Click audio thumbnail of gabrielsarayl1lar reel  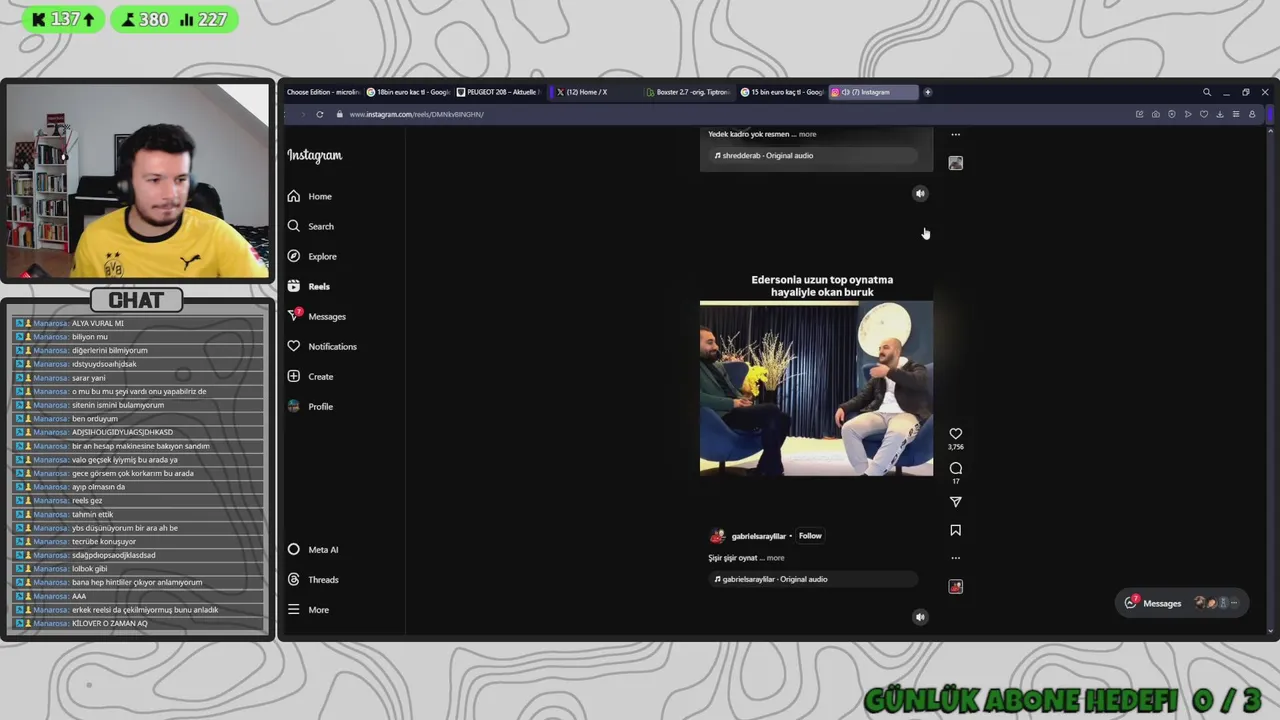point(955,586)
